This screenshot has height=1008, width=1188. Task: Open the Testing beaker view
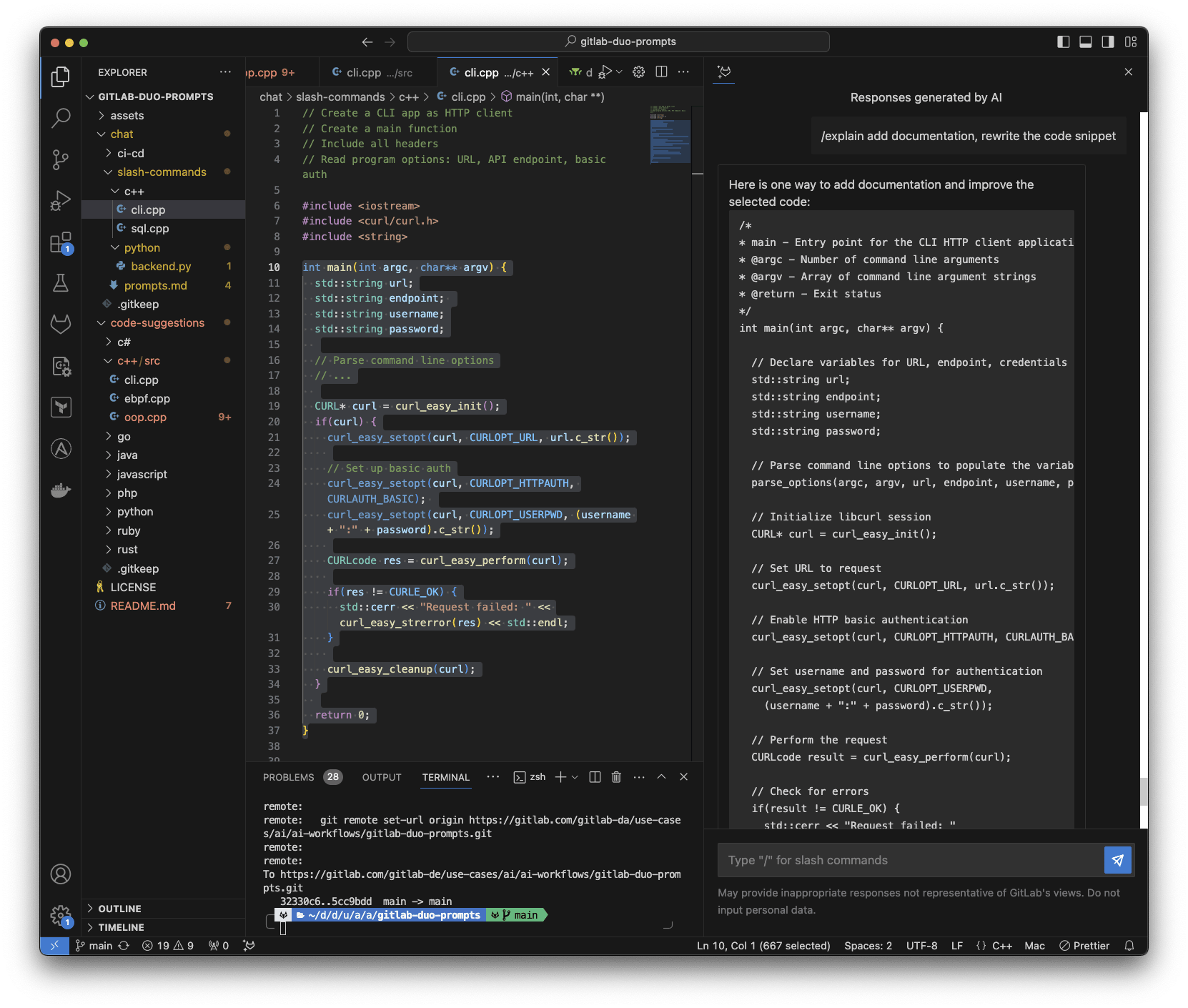61,283
